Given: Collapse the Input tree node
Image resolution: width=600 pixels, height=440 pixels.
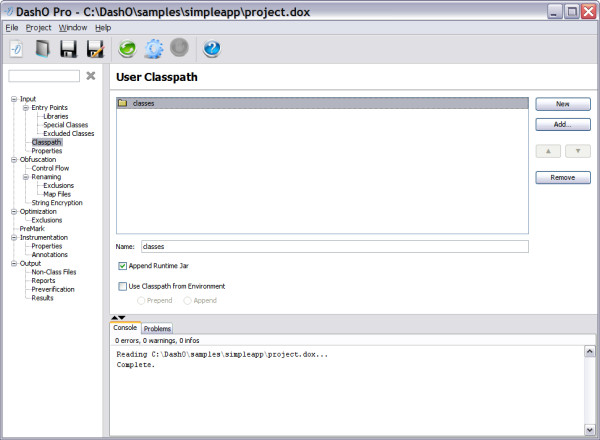Looking at the screenshot, I should 14,99.
